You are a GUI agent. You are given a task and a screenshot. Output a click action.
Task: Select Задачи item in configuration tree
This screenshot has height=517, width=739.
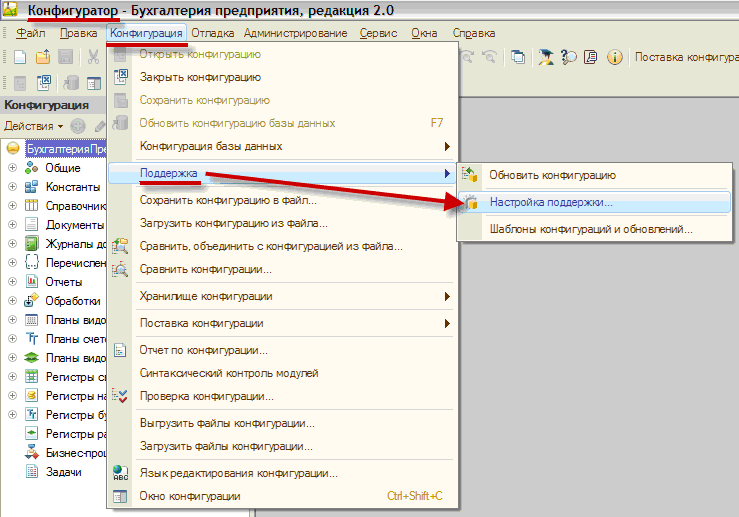tap(62, 472)
